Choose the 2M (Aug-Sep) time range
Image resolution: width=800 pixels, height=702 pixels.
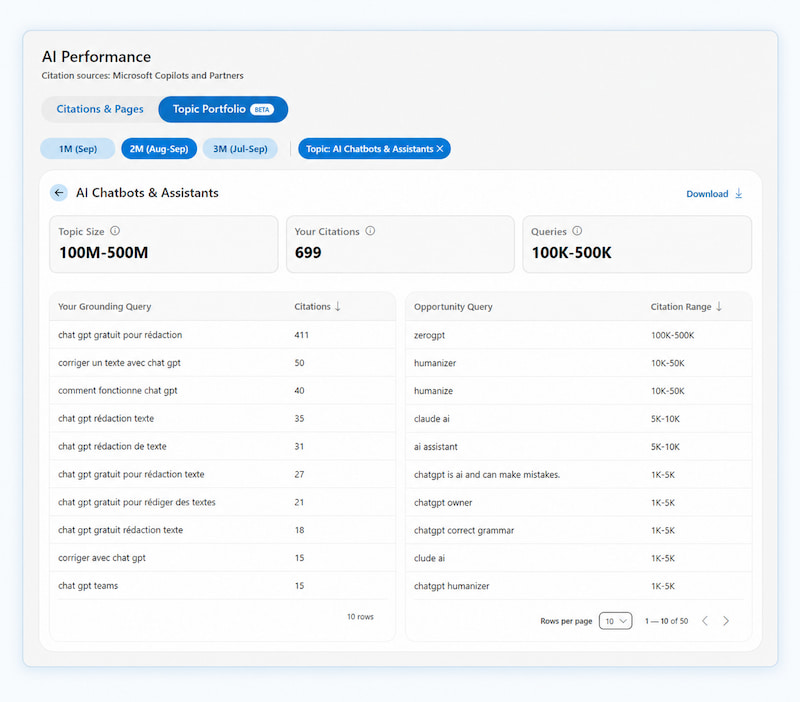(159, 149)
